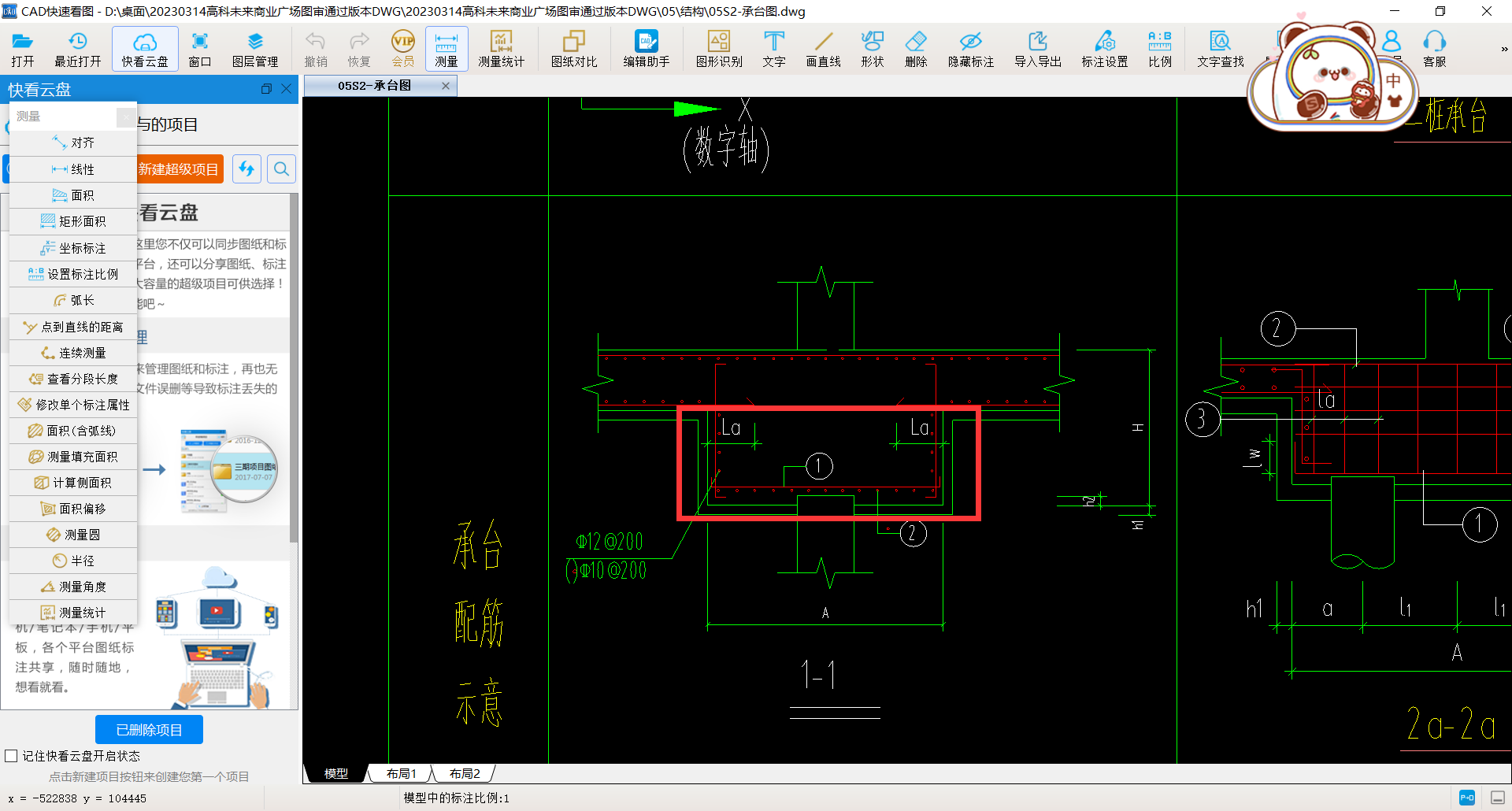
Task: Switch to the 布局2 tab
Action: (465, 774)
